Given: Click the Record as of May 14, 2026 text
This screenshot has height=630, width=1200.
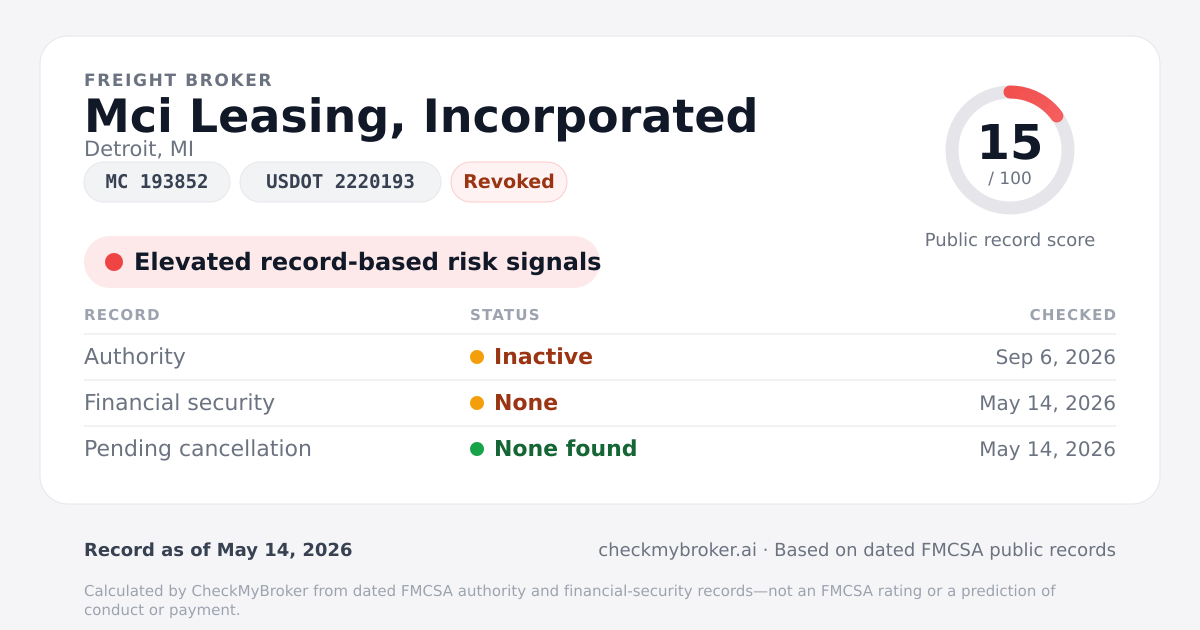Looking at the screenshot, I should click(x=218, y=550).
